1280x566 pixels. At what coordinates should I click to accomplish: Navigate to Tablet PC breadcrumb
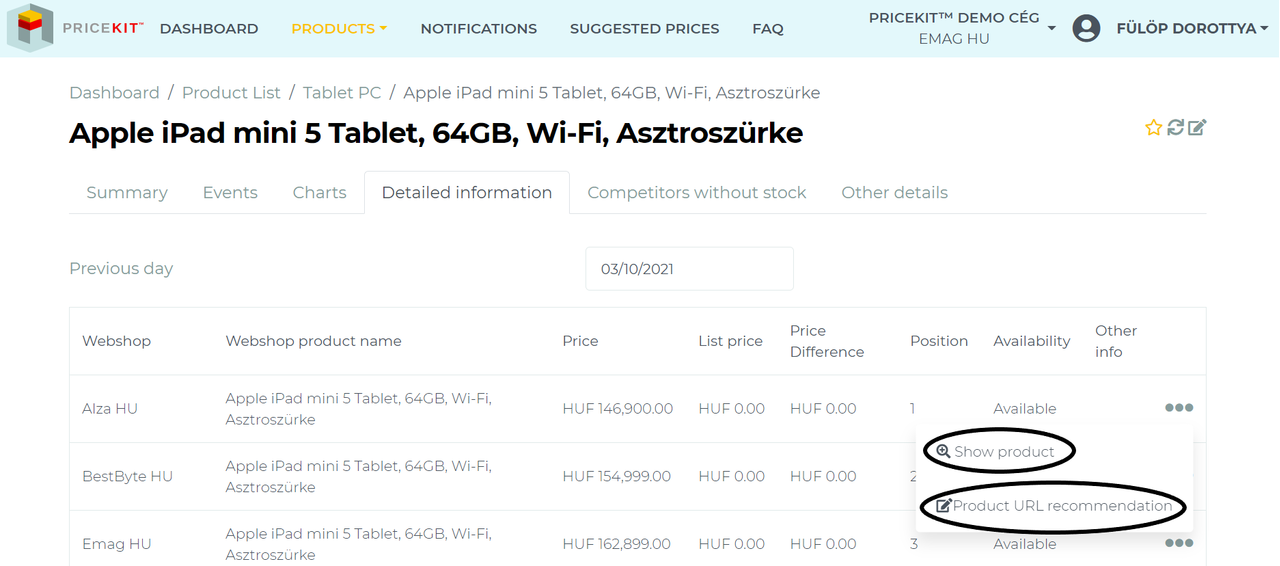(x=342, y=93)
